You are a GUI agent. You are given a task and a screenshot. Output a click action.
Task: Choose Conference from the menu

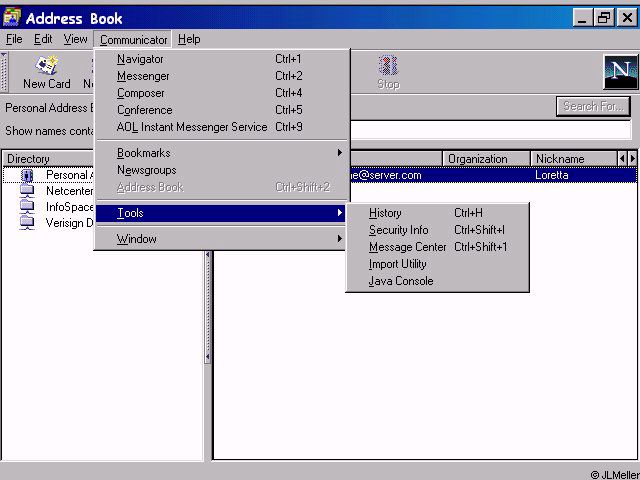pyautogui.click(x=222, y=110)
